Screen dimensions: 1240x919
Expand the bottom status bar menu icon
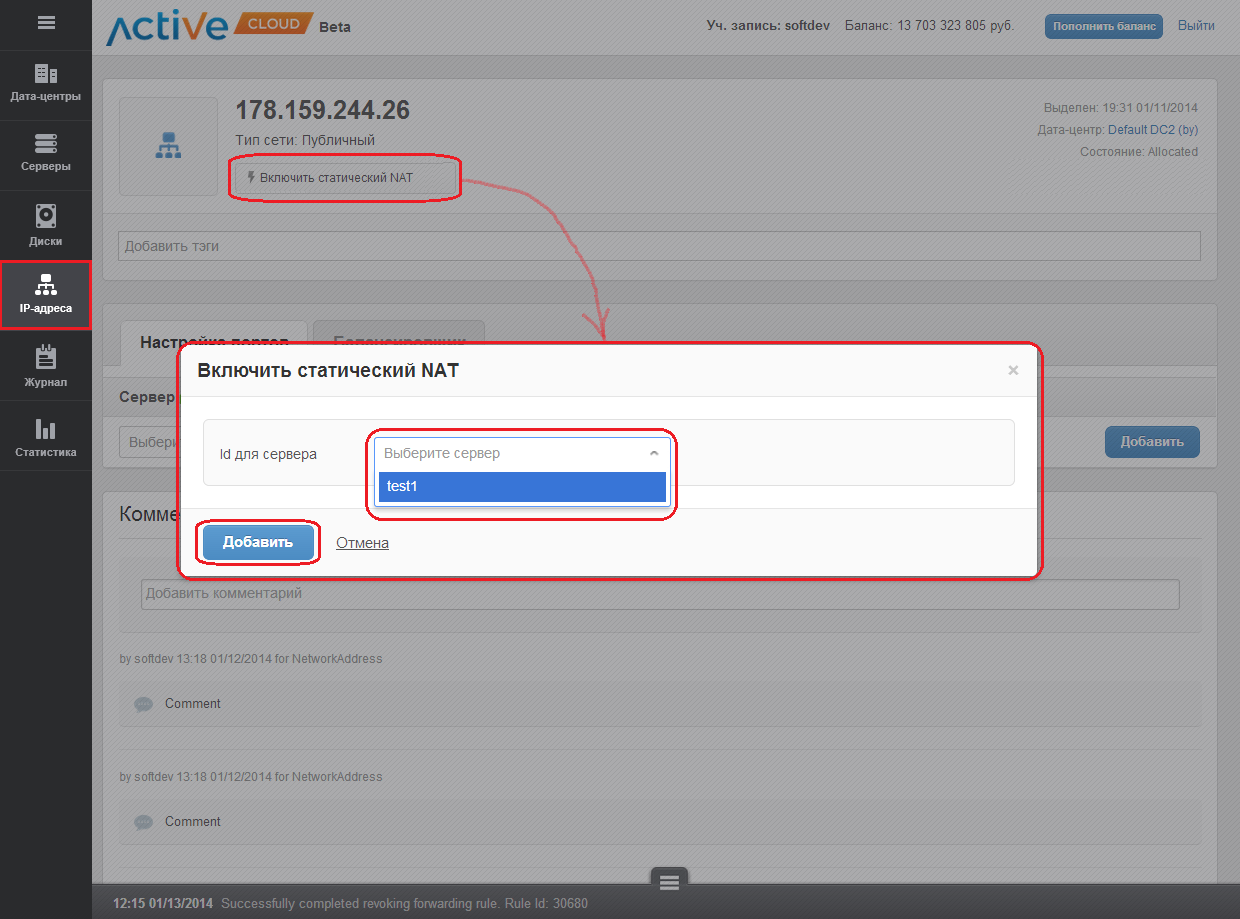(669, 881)
